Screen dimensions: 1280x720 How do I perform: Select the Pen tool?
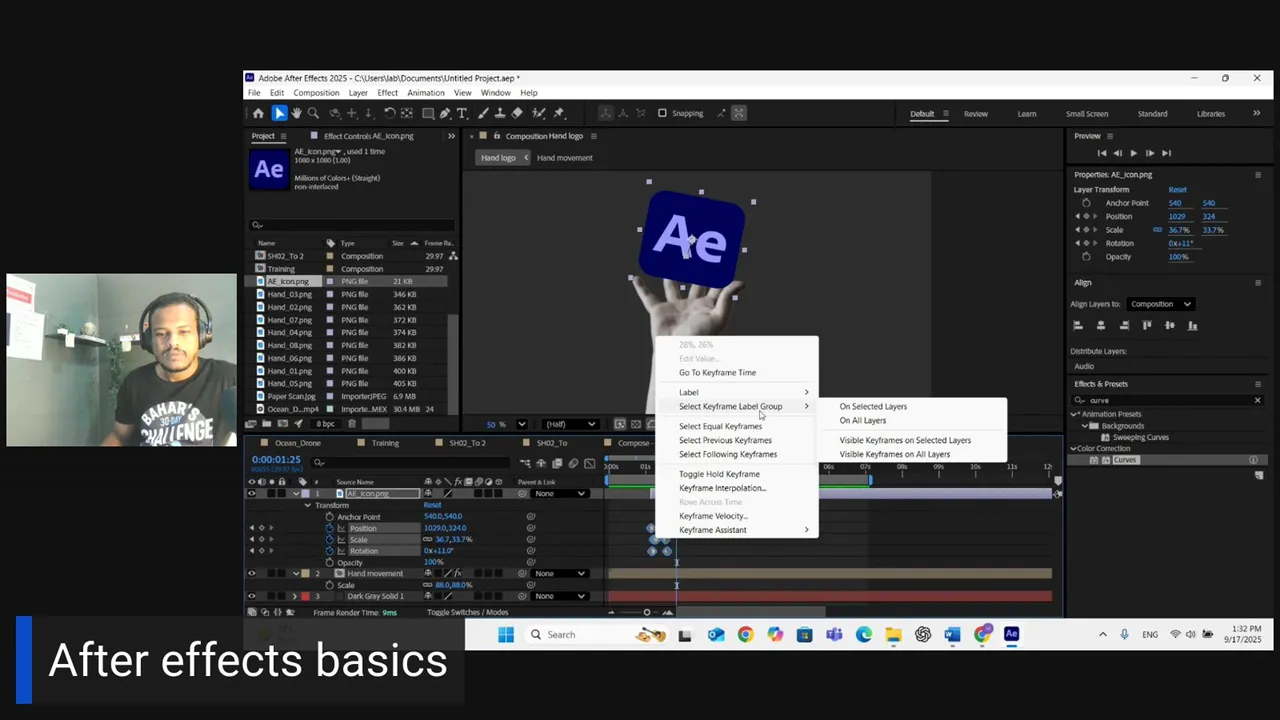coord(446,113)
